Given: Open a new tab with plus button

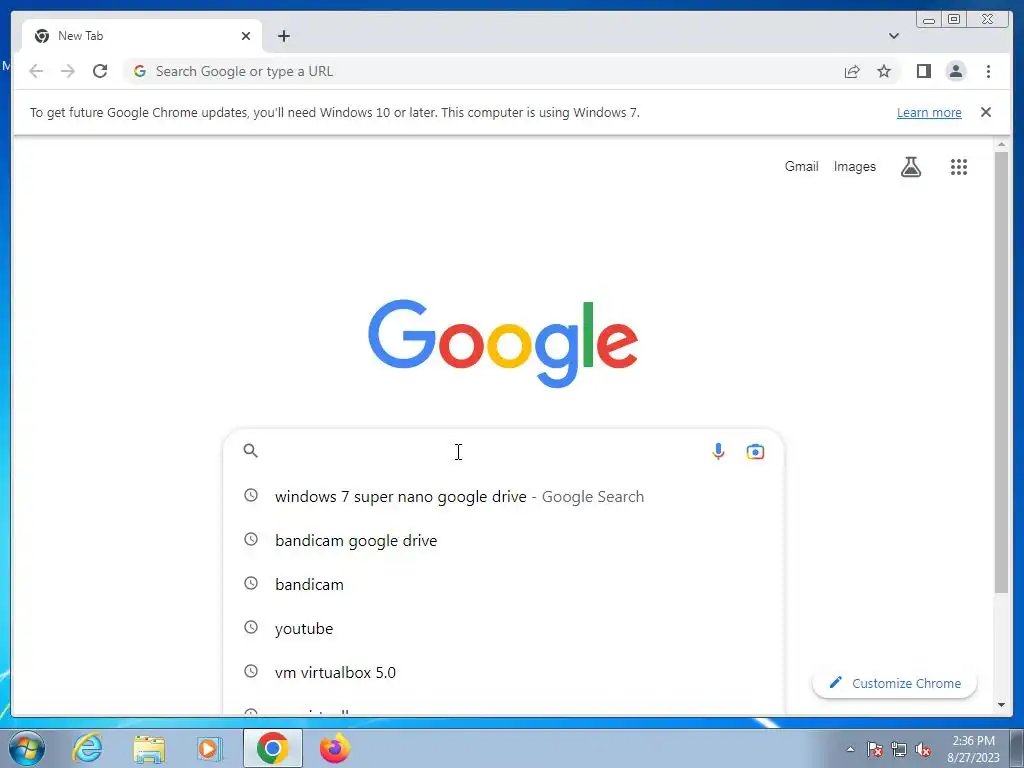Looking at the screenshot, I should click(283, 36).
